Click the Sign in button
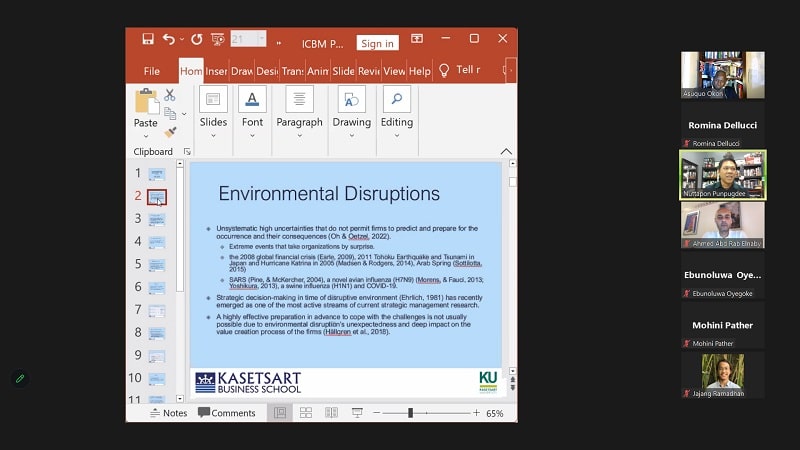 (x=377, y=43)
